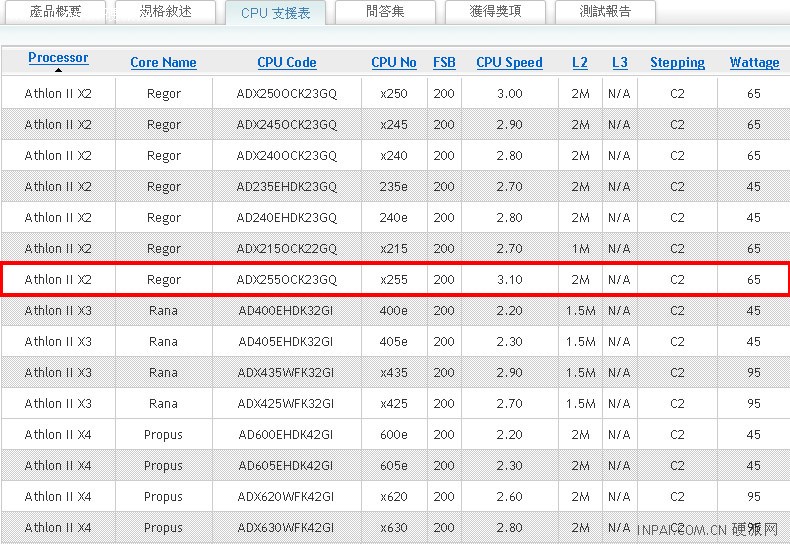Click Rana in the 400e row

tap(163, 310)
